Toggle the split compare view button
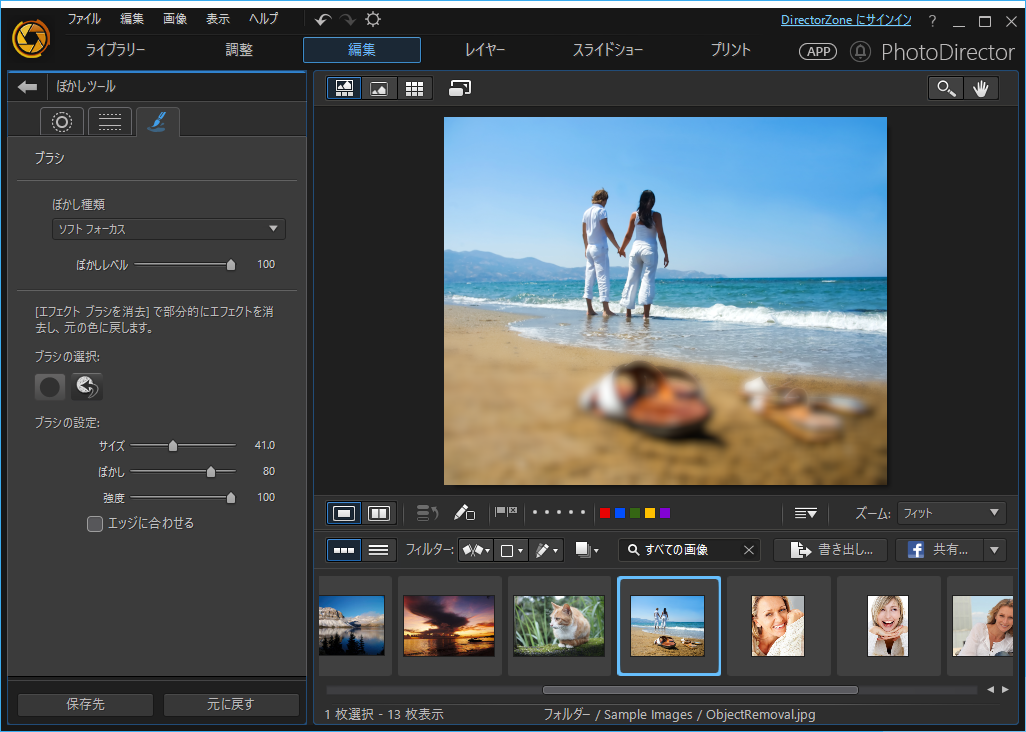Viewport: 1026px width, 732px height. pyautogui.click(x=379, y=514)
